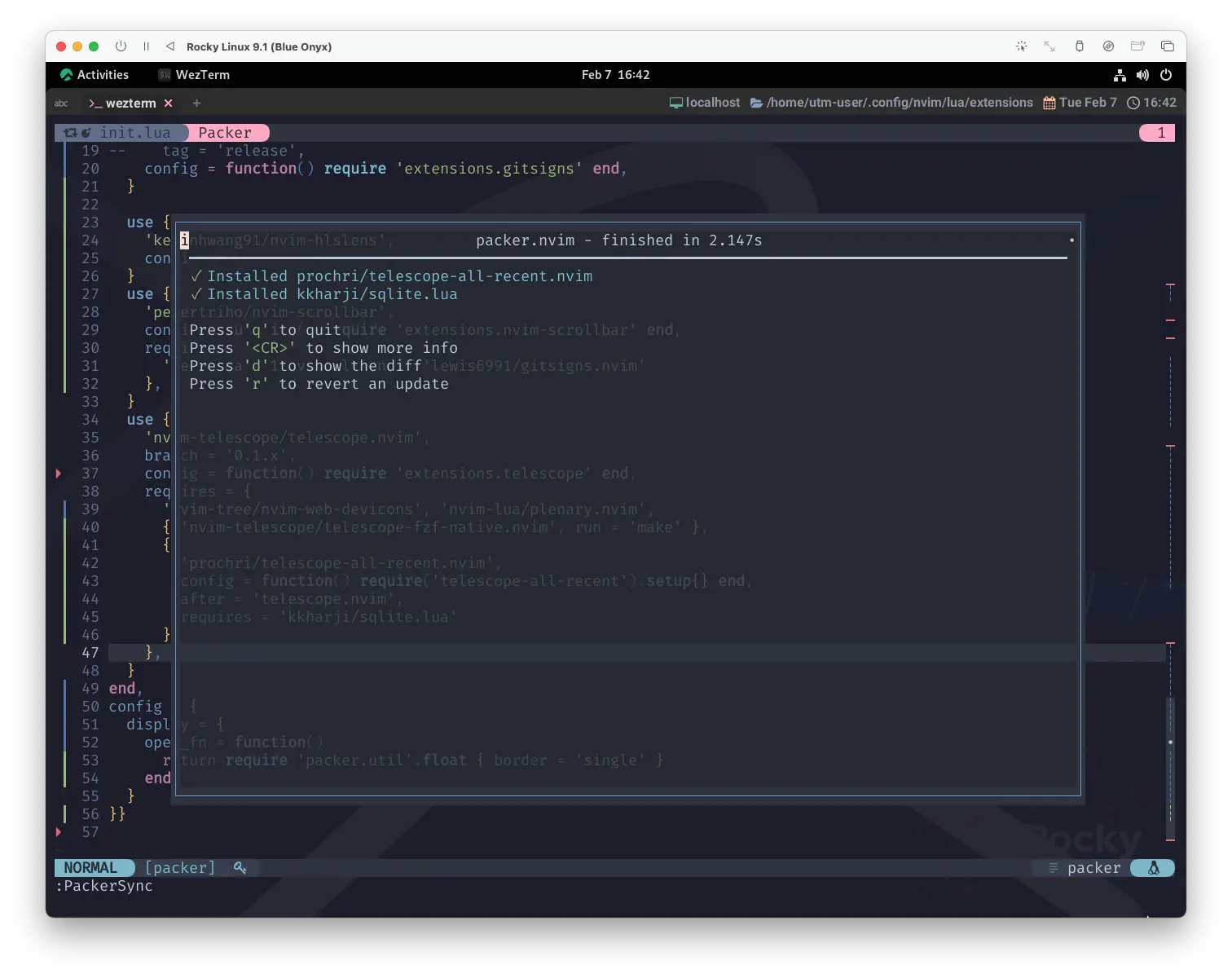1232x978 pixels.
Task: Click the Press 'd' to show the diff hint
Action: coord(306,366)
